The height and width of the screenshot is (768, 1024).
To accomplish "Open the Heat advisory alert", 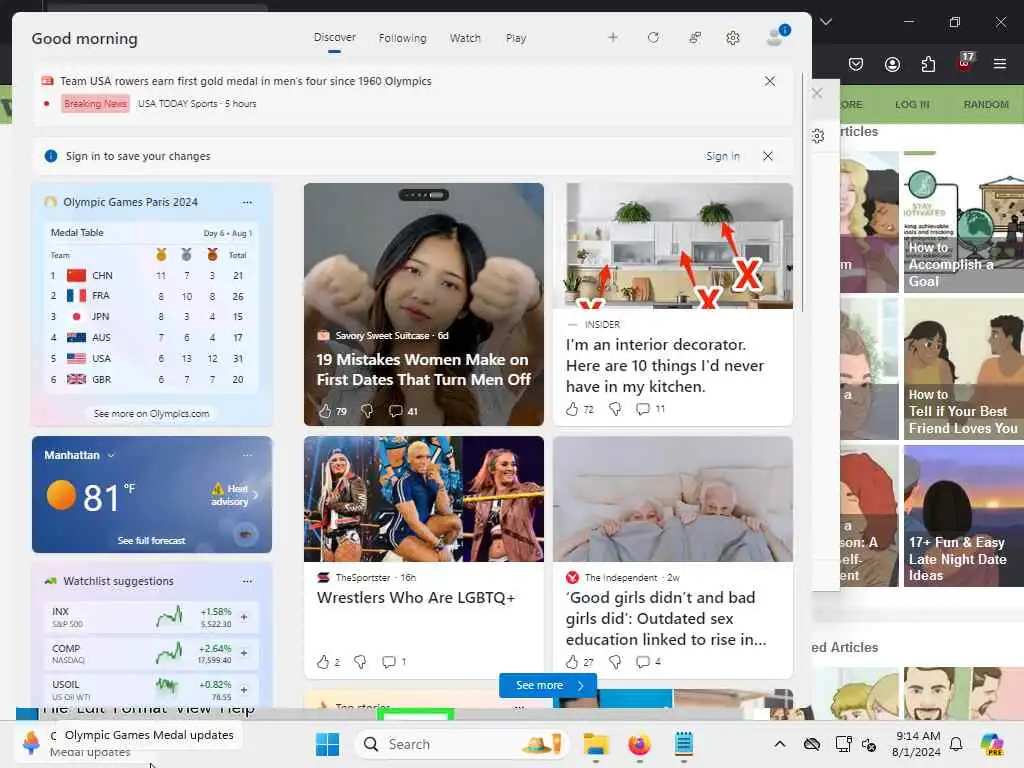I will [x=235, y=495].
